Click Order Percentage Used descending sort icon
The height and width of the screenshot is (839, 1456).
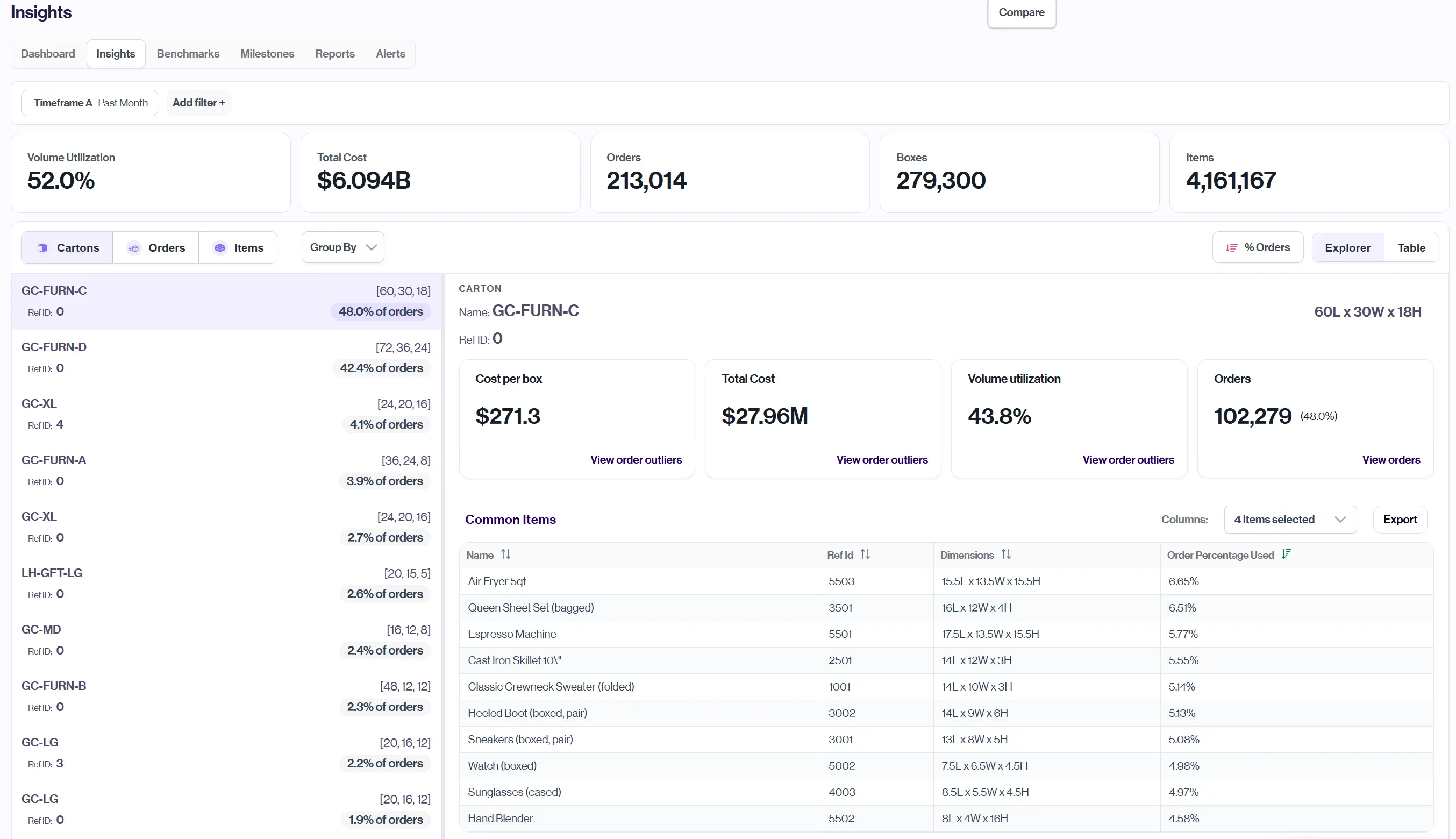(1286, 554)
